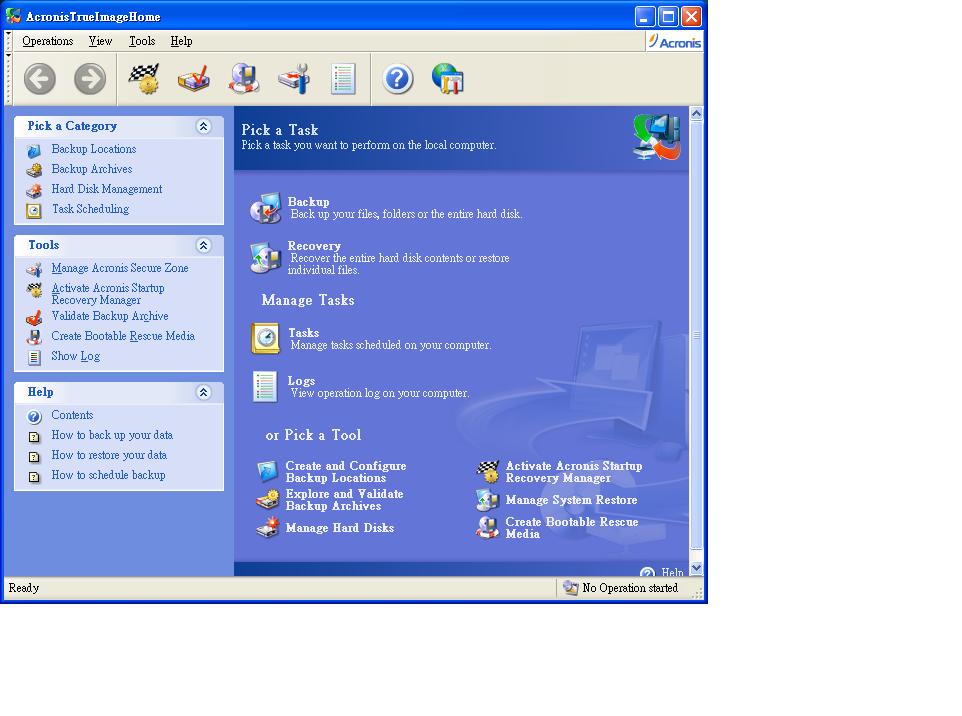The height and width of the screenshot is (716, 962).
Task: Open How to restore your data
Action: 109,455
